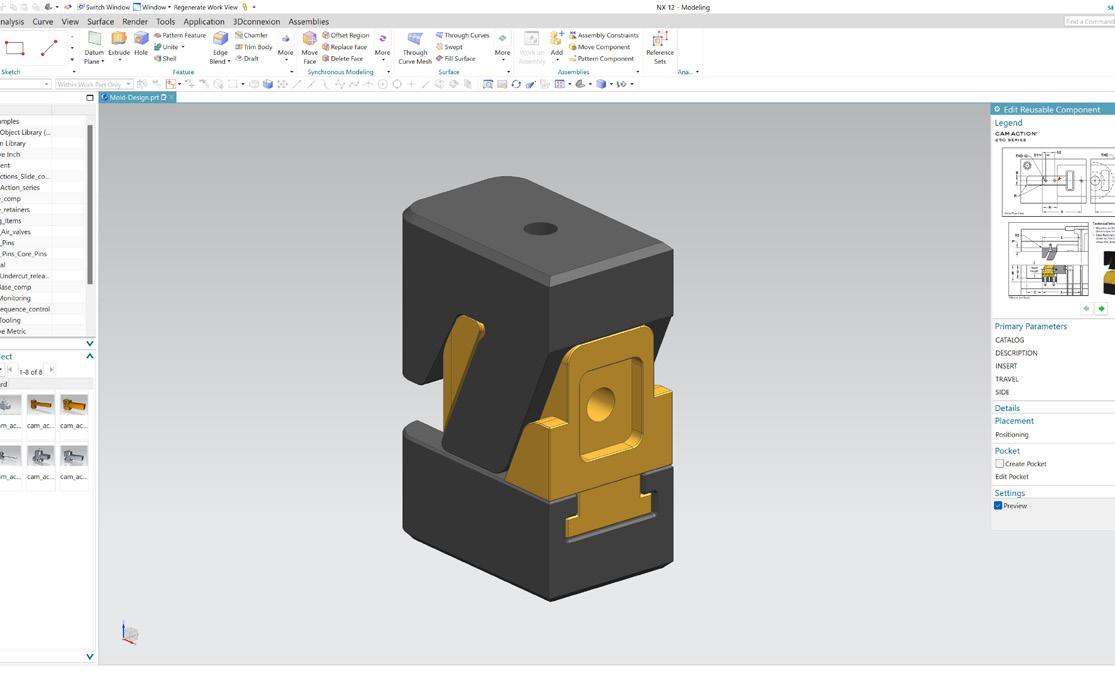The image size is (1115, 674).
Task: Open Assembly Constraints
Action: click(604, 35)
